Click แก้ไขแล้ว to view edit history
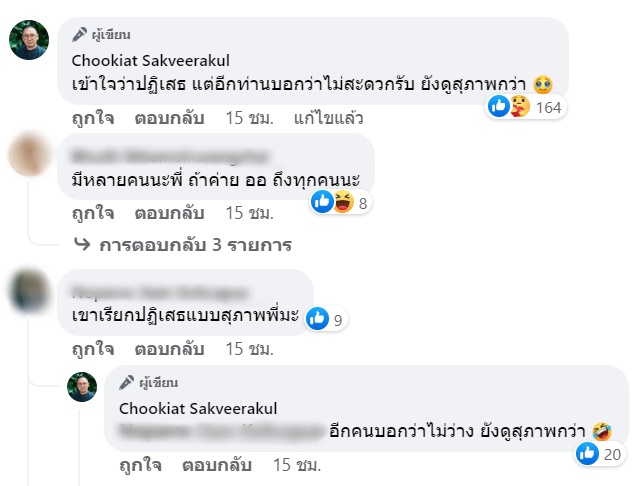The height and width of the screenshot is (486, 644). (327, 118)
